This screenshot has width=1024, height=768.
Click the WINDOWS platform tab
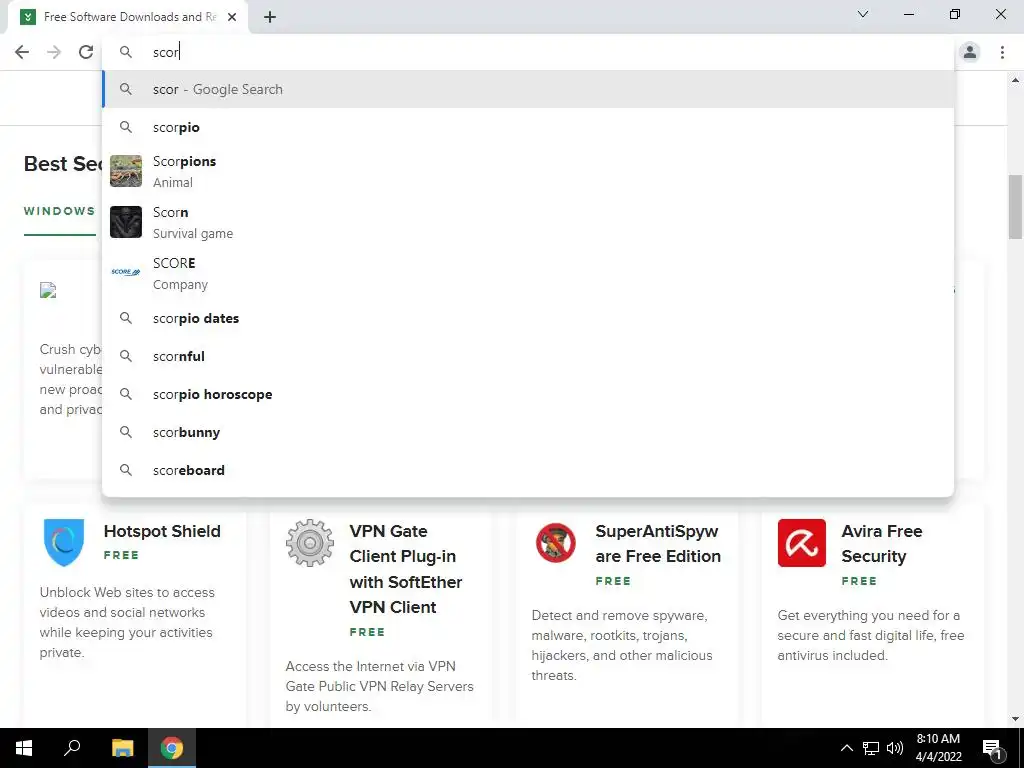(59, 211)
